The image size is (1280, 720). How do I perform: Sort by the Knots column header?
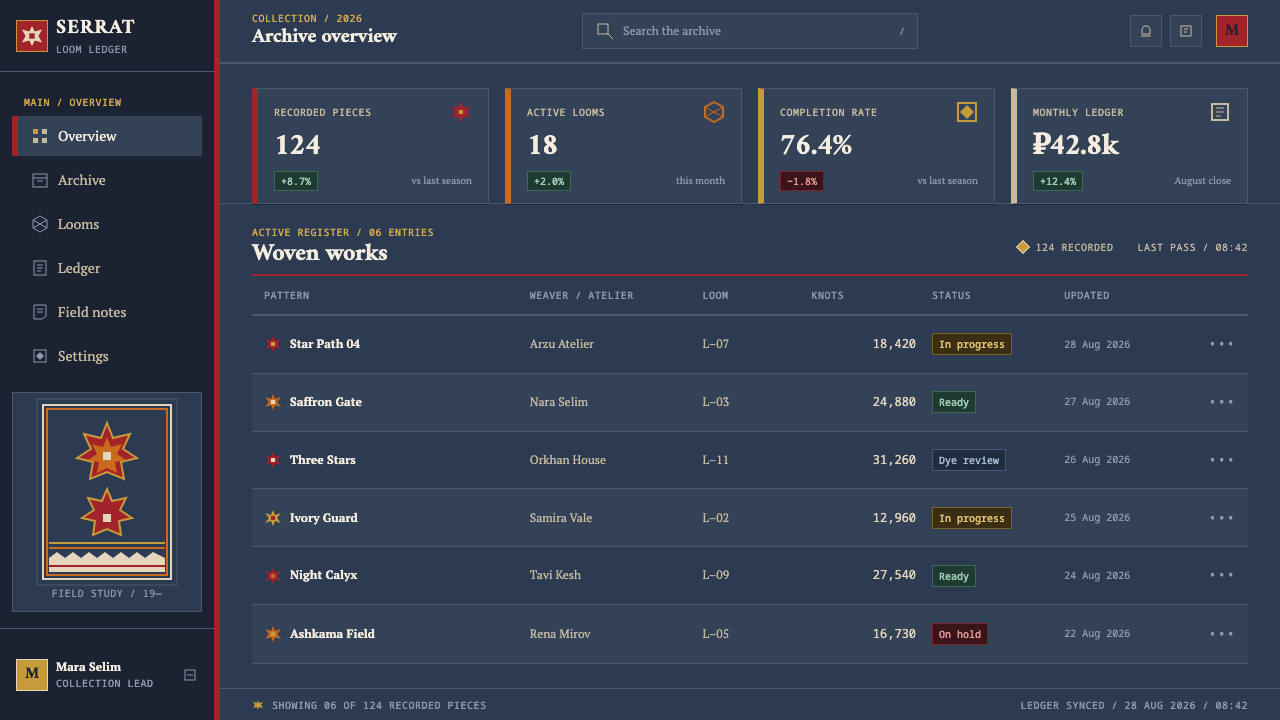827,296
